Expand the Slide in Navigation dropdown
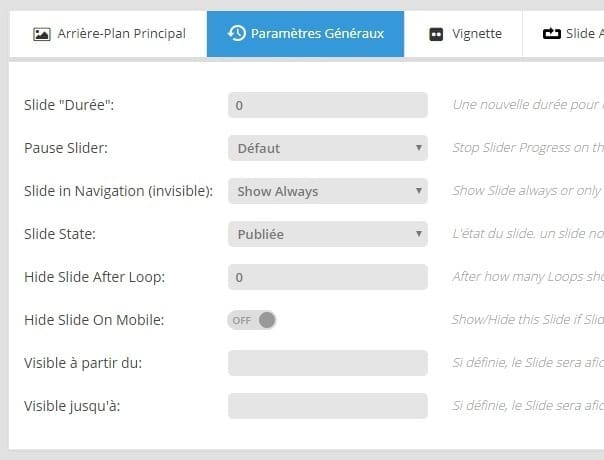The height and width of the screenshot is (460, 604). 328,191
